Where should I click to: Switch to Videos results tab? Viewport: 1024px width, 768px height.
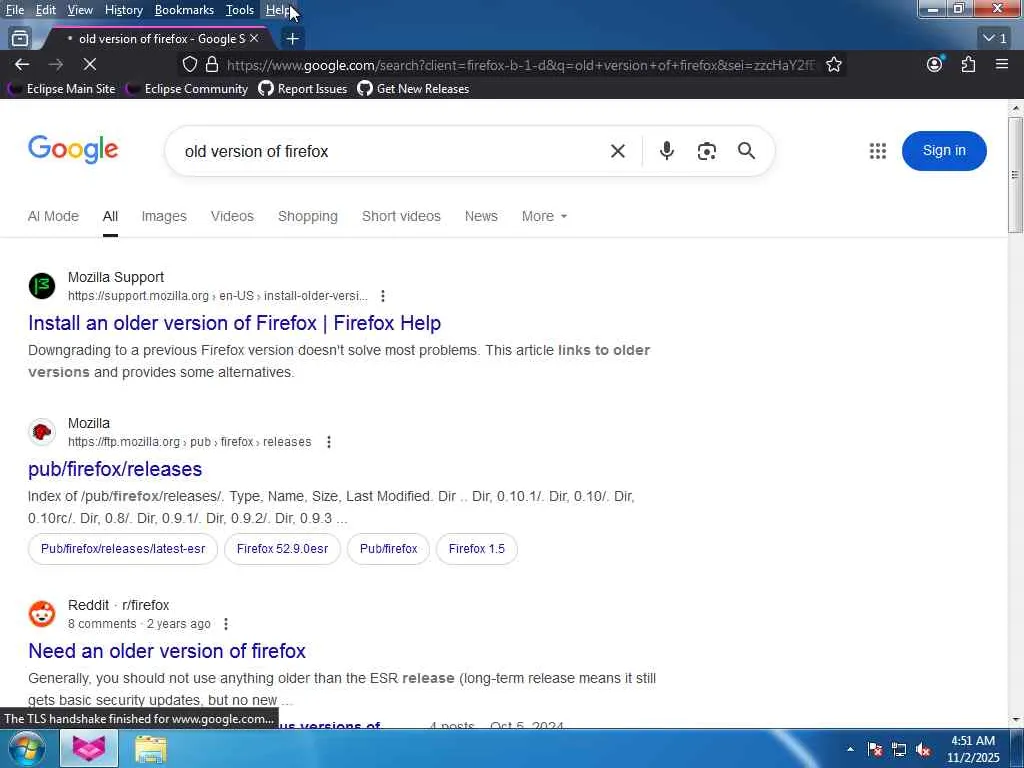(232, 216)
